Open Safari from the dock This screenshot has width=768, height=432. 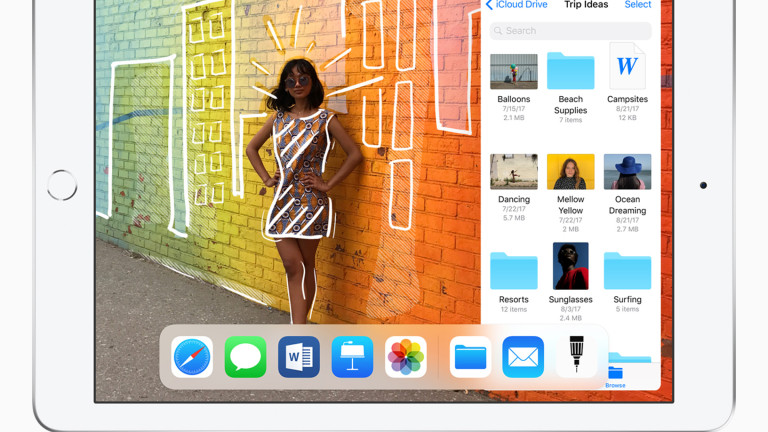(x=192, y=357)
